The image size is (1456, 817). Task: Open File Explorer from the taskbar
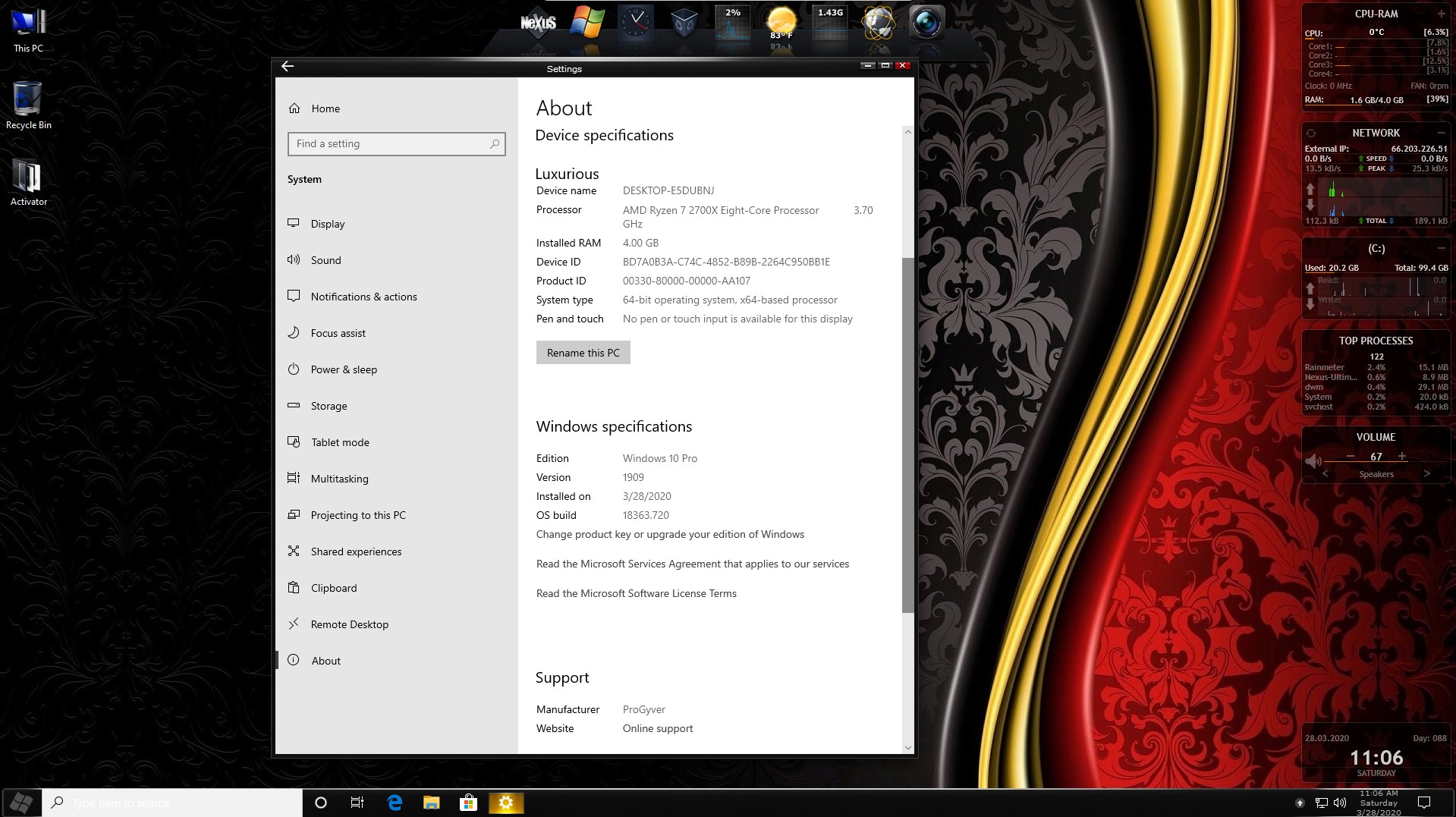point(432,803)
